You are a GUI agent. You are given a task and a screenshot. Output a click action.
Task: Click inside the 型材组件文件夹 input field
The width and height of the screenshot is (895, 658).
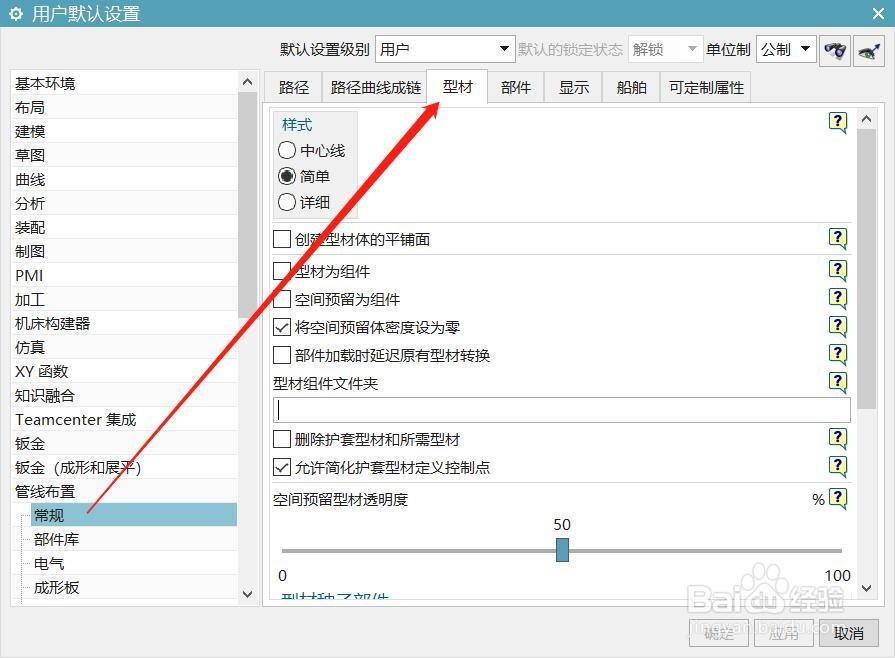coord(560,408)
